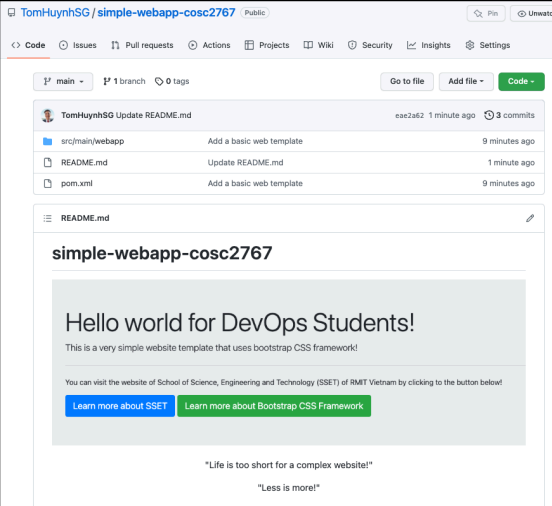View the 0 tags link
This screenshot has height=506, width=552.
[x=172, y=81]
